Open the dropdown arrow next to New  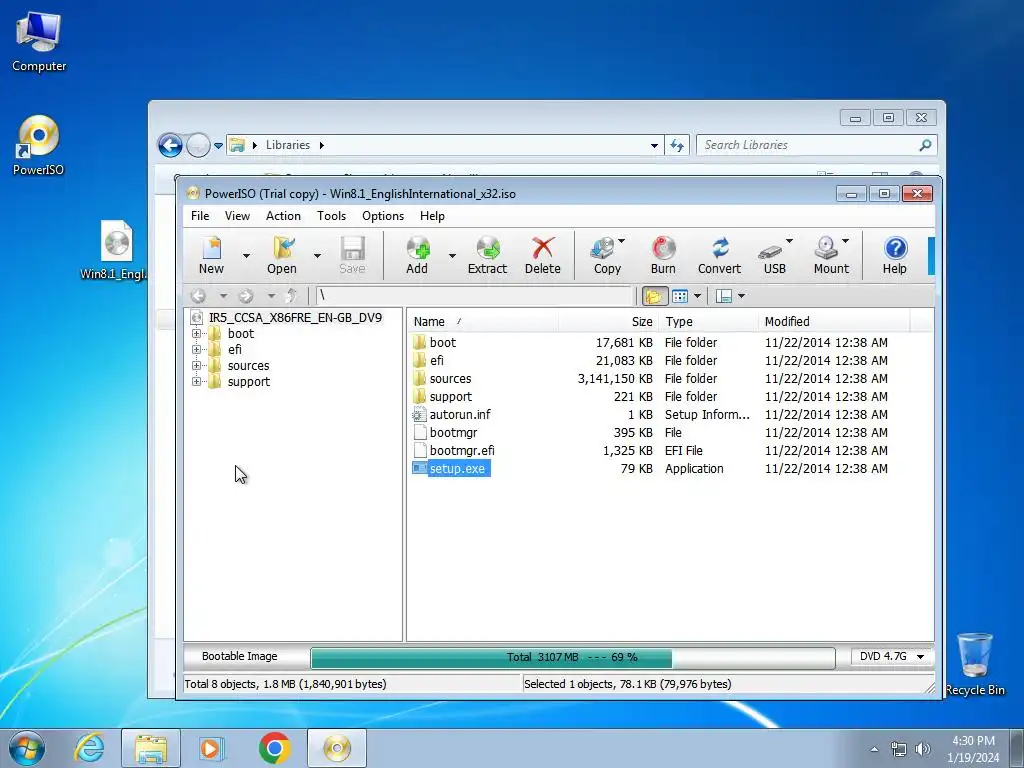246,255
